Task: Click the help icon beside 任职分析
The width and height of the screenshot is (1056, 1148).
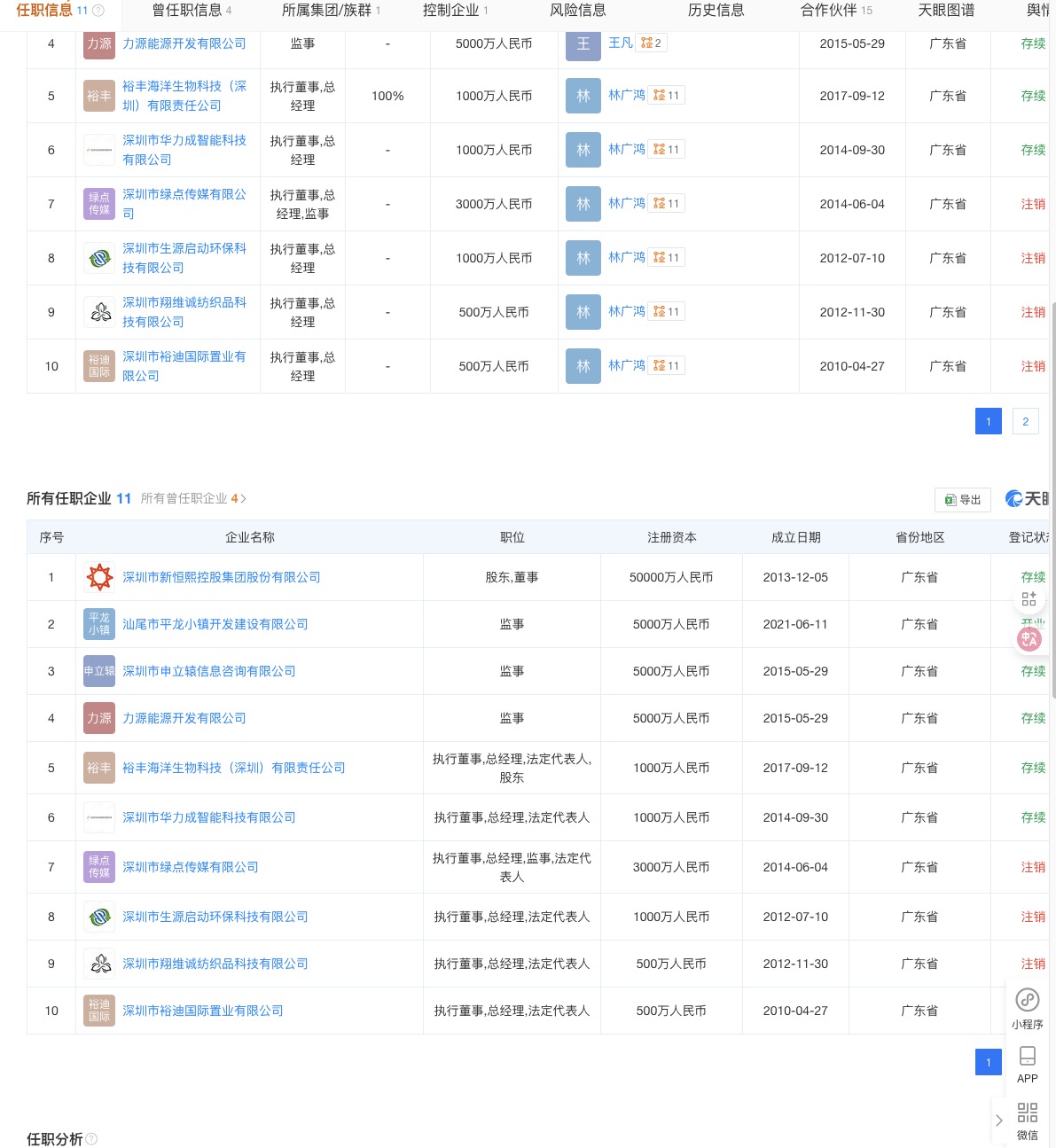Action: [92, 1139]
